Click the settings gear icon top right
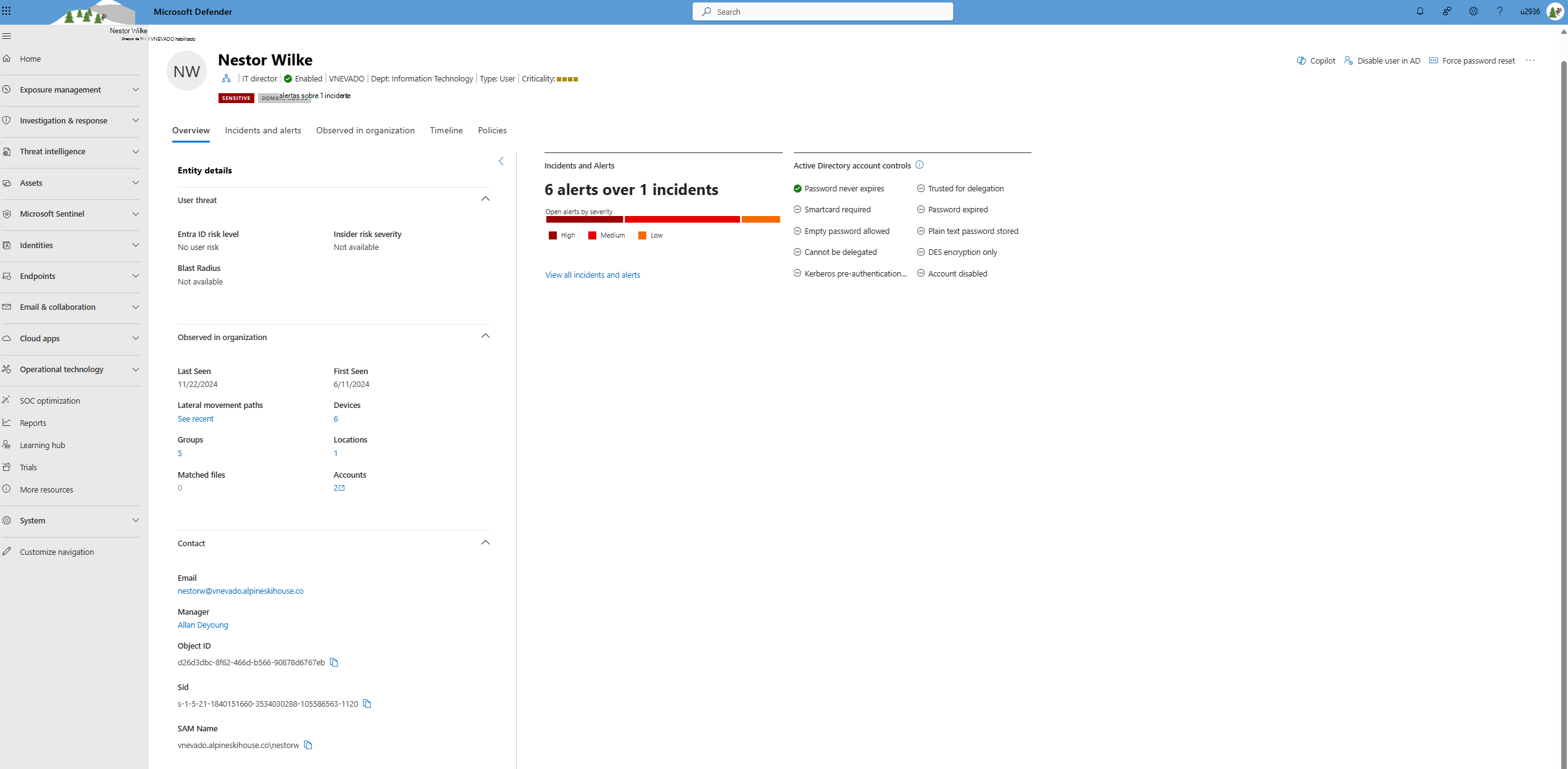This screenshot has height=769, width=1568. pos(1473,11)
